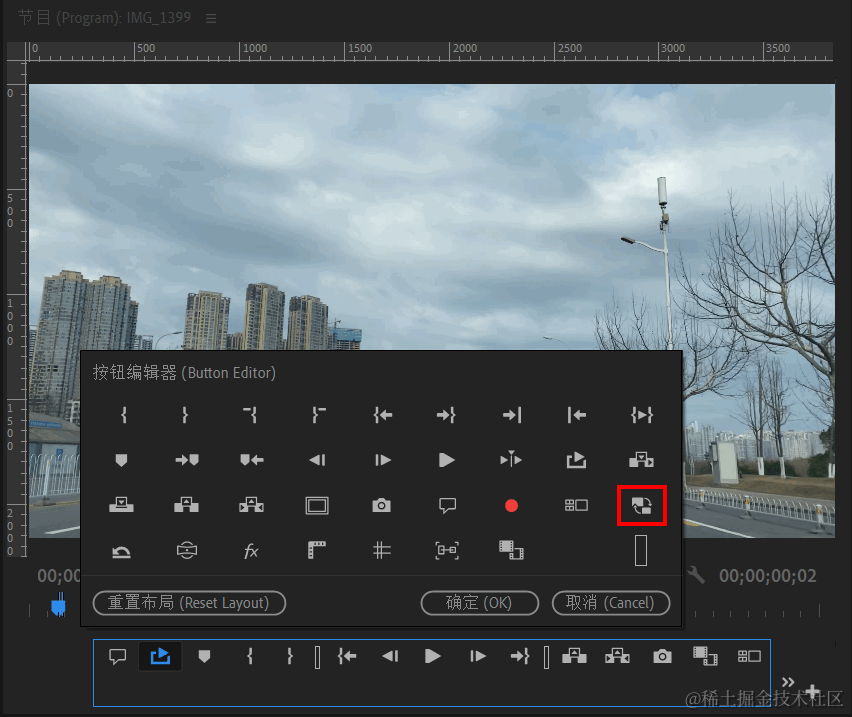The width and height of the screenshot is (852, 717).
Task: Toggle the Show Guides grid icon
Action: coord(382,550)
